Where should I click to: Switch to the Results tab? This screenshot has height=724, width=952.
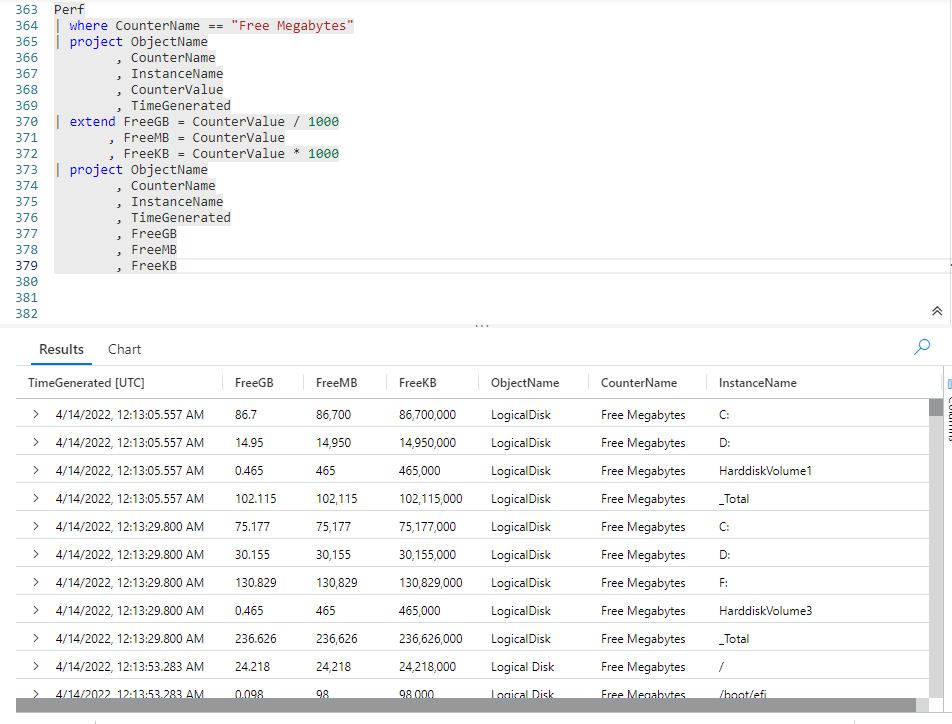[x=61, y=349]
